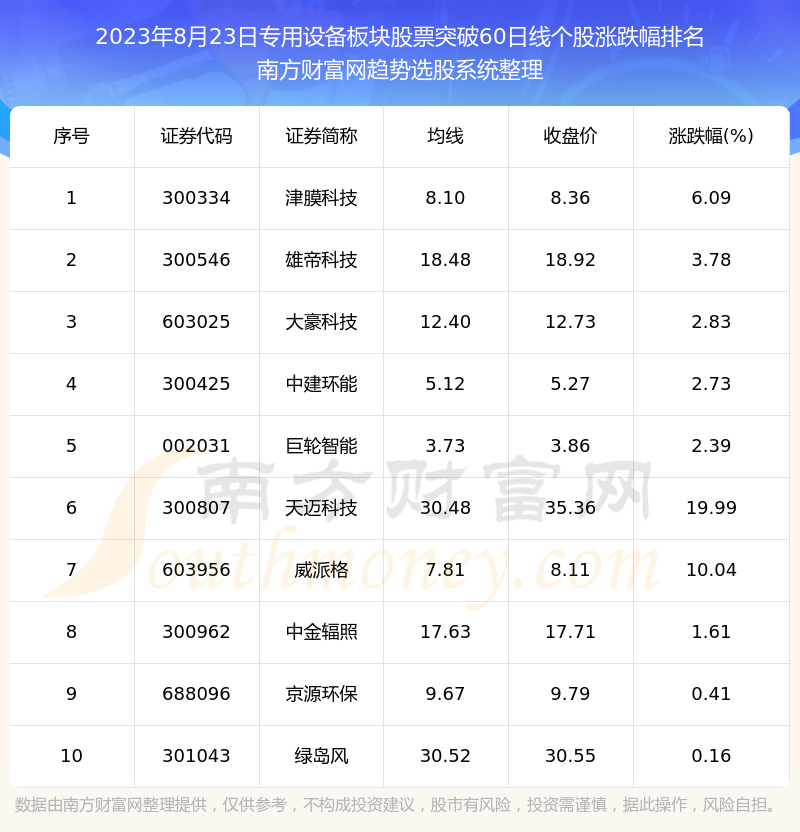
Task: Click the 证券代码 column header
Action: point(196,136)
